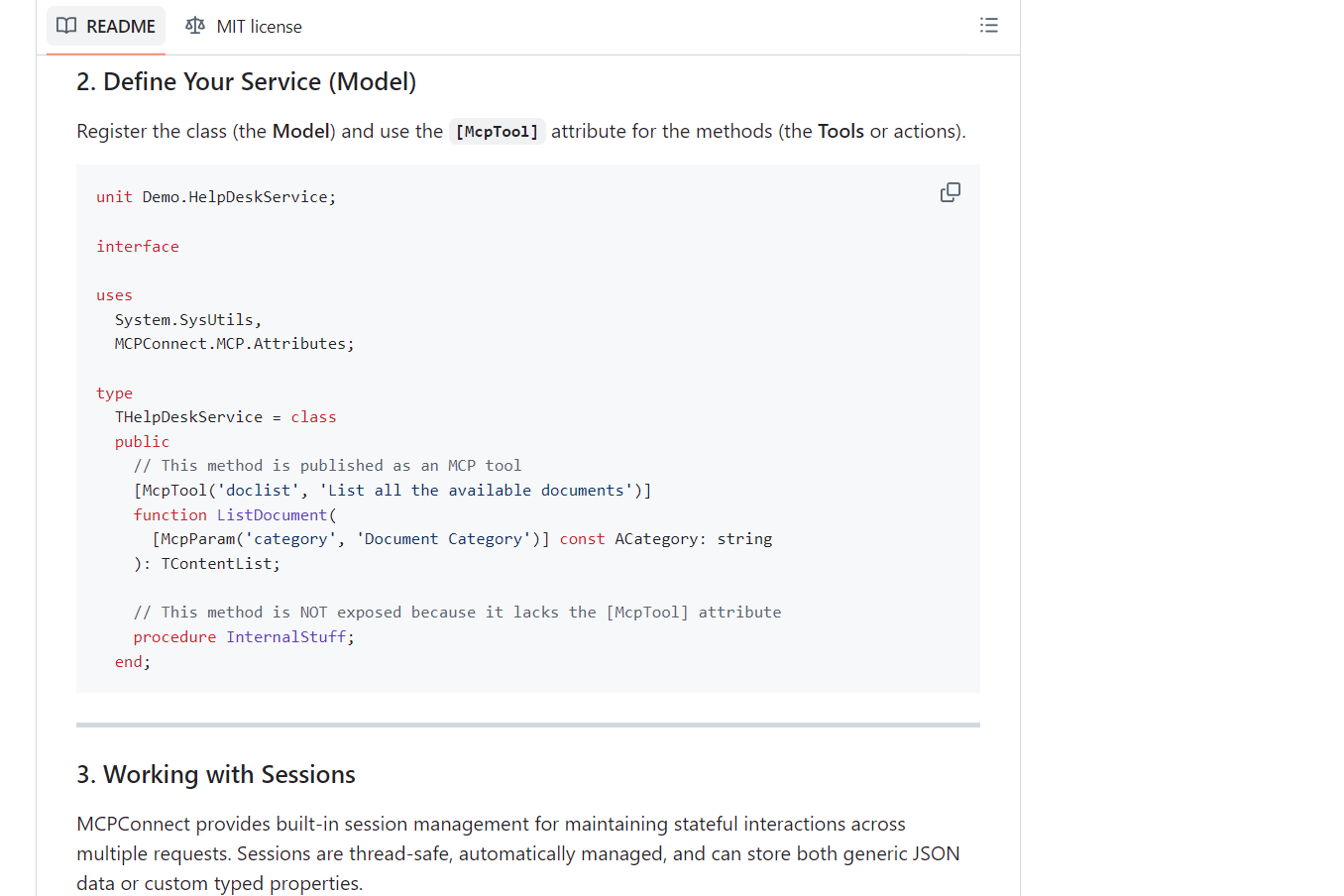Screen dimensions: 1344x896
Task: Click the "THelpDeskService = class" declaration
Action: (x=225, y=417)
